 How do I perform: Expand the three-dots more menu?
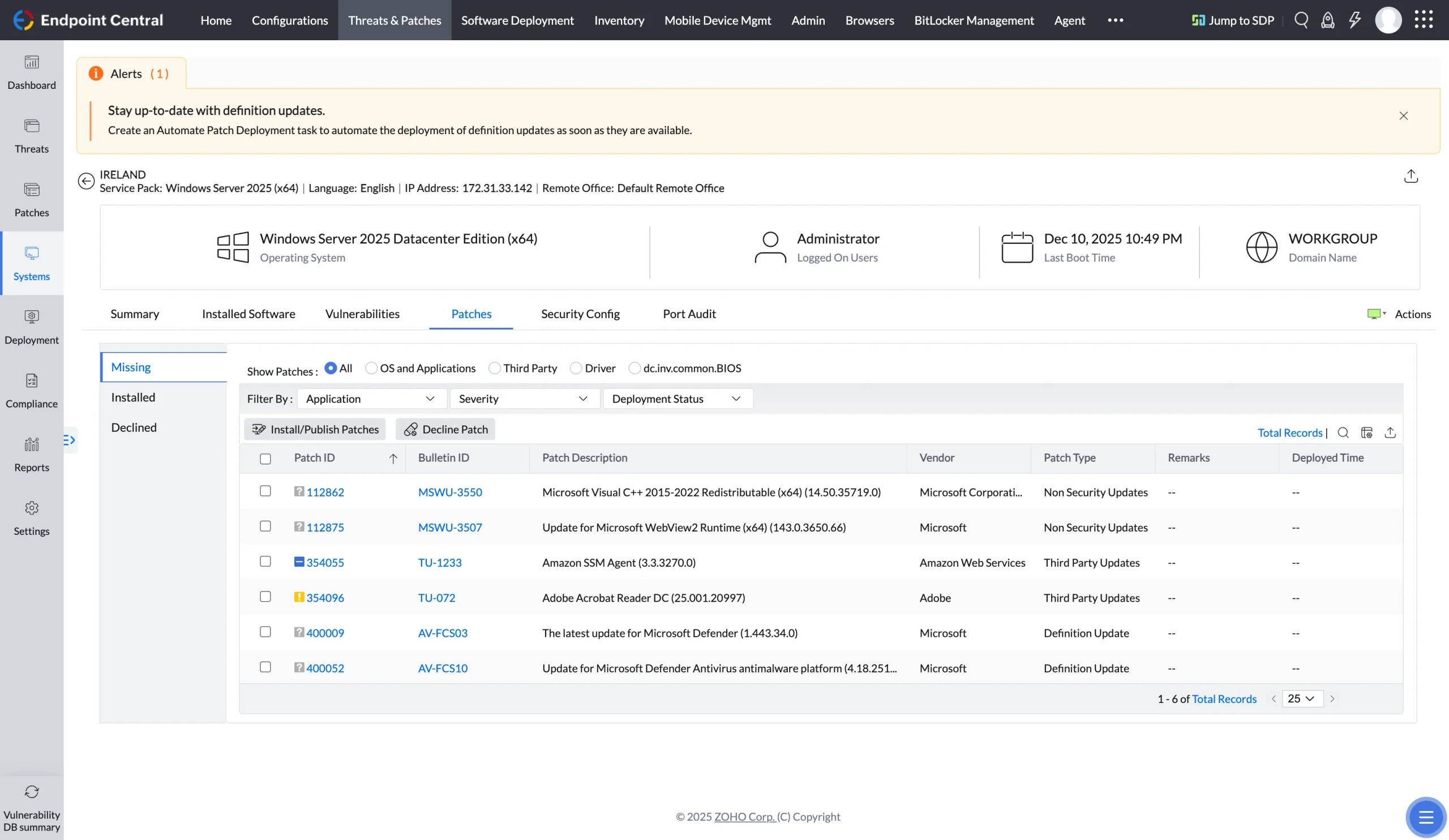(x=1115, y=20)
